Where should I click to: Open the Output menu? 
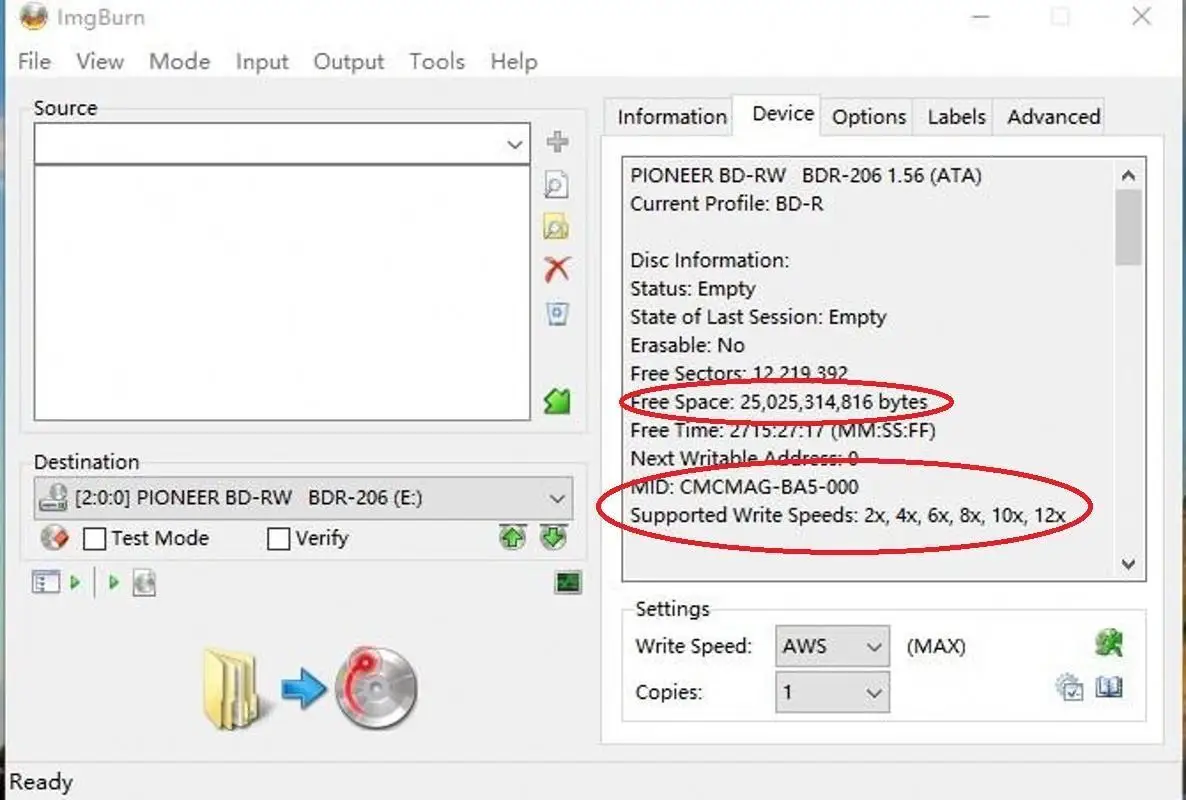coord(349,61)
